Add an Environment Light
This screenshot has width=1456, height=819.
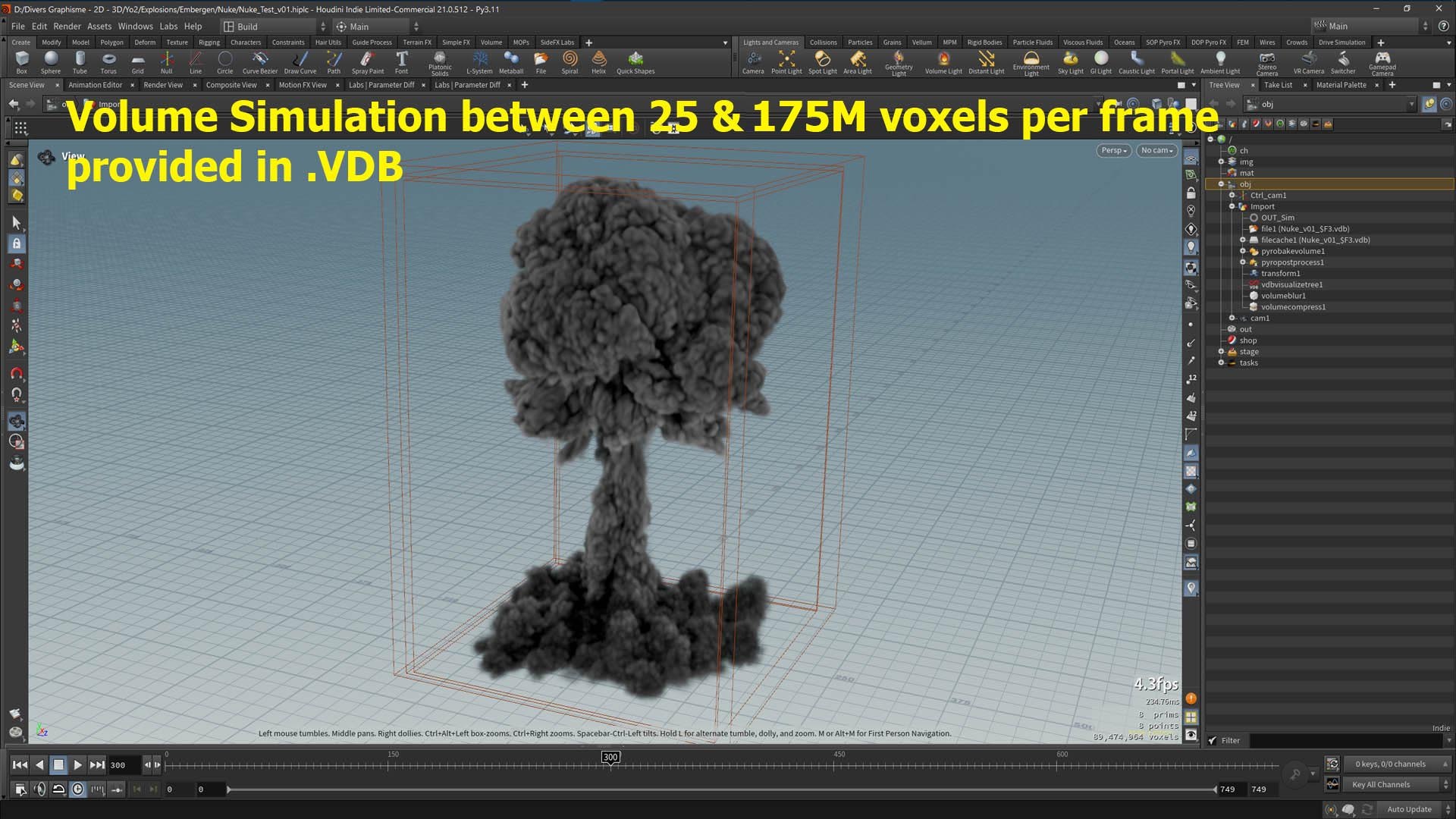click(1031, 64)
